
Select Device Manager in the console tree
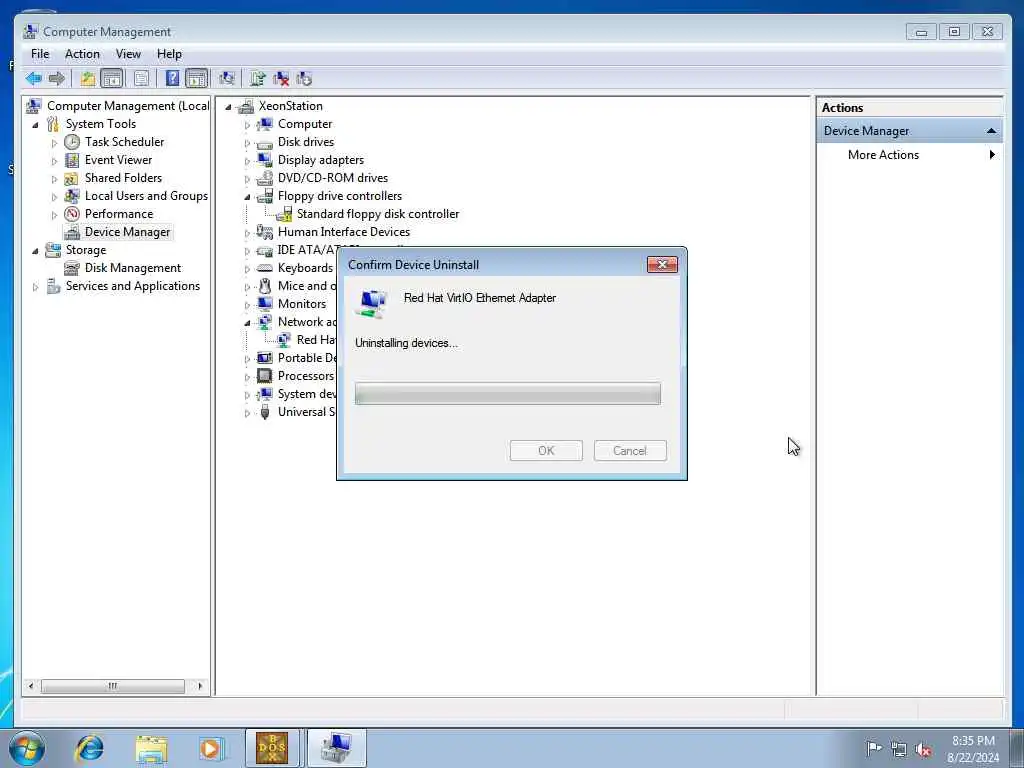point(127,232)
